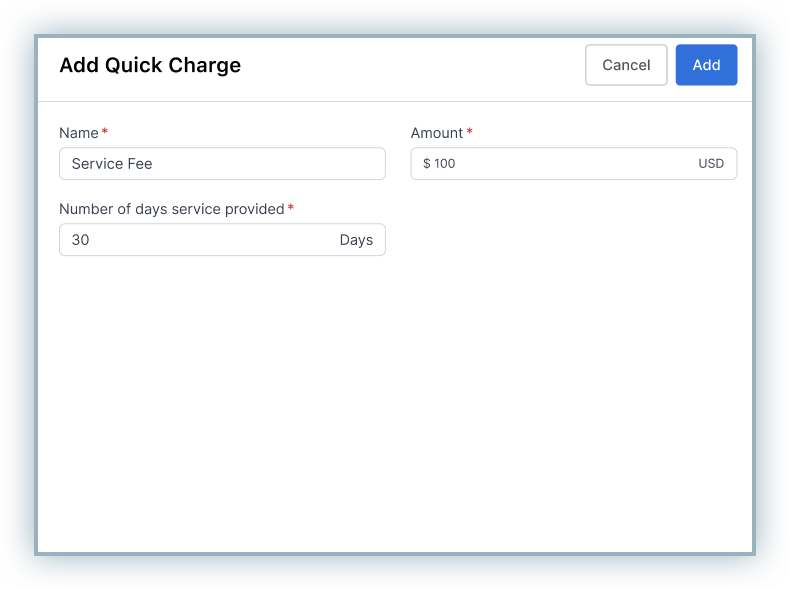Click the "Days" unit suffix
This screenshot has width=790, height=590.
pos(356,240)
